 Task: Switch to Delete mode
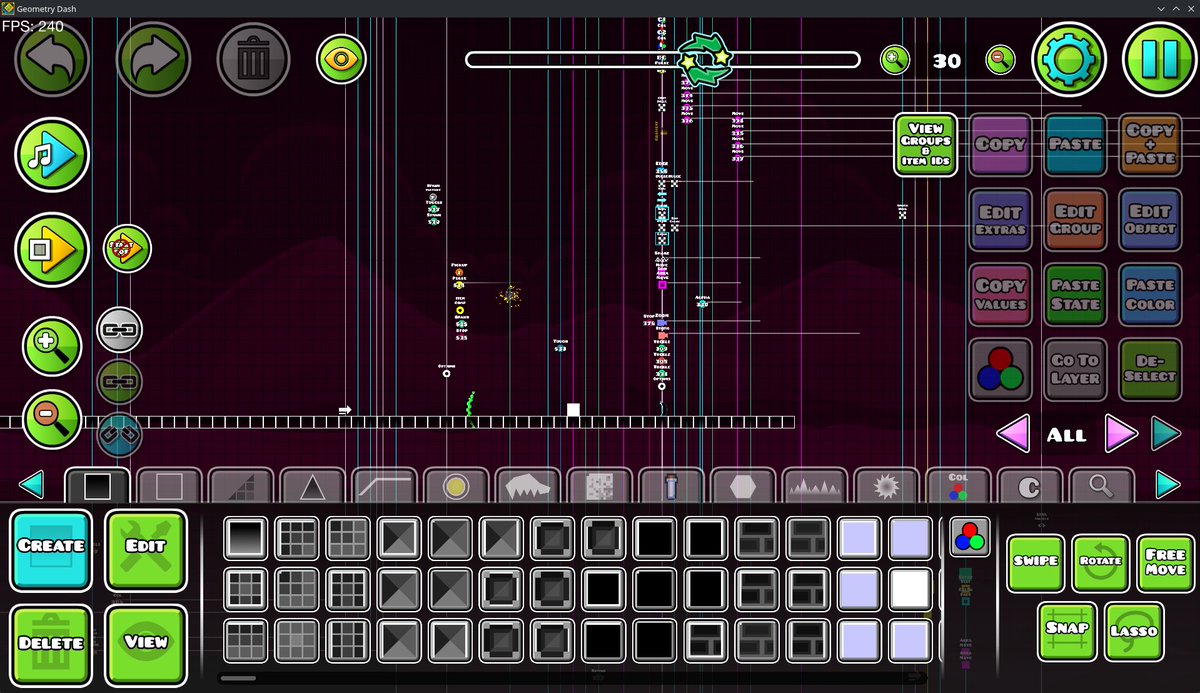pyautogui.click(x=51, y=645)
